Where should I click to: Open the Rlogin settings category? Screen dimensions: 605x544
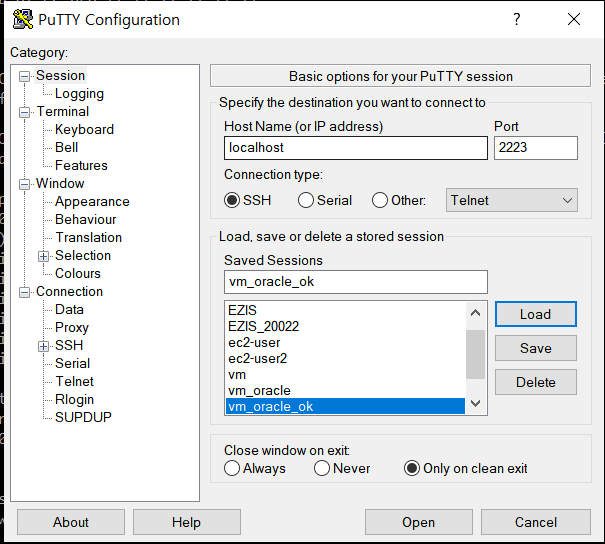74,400
